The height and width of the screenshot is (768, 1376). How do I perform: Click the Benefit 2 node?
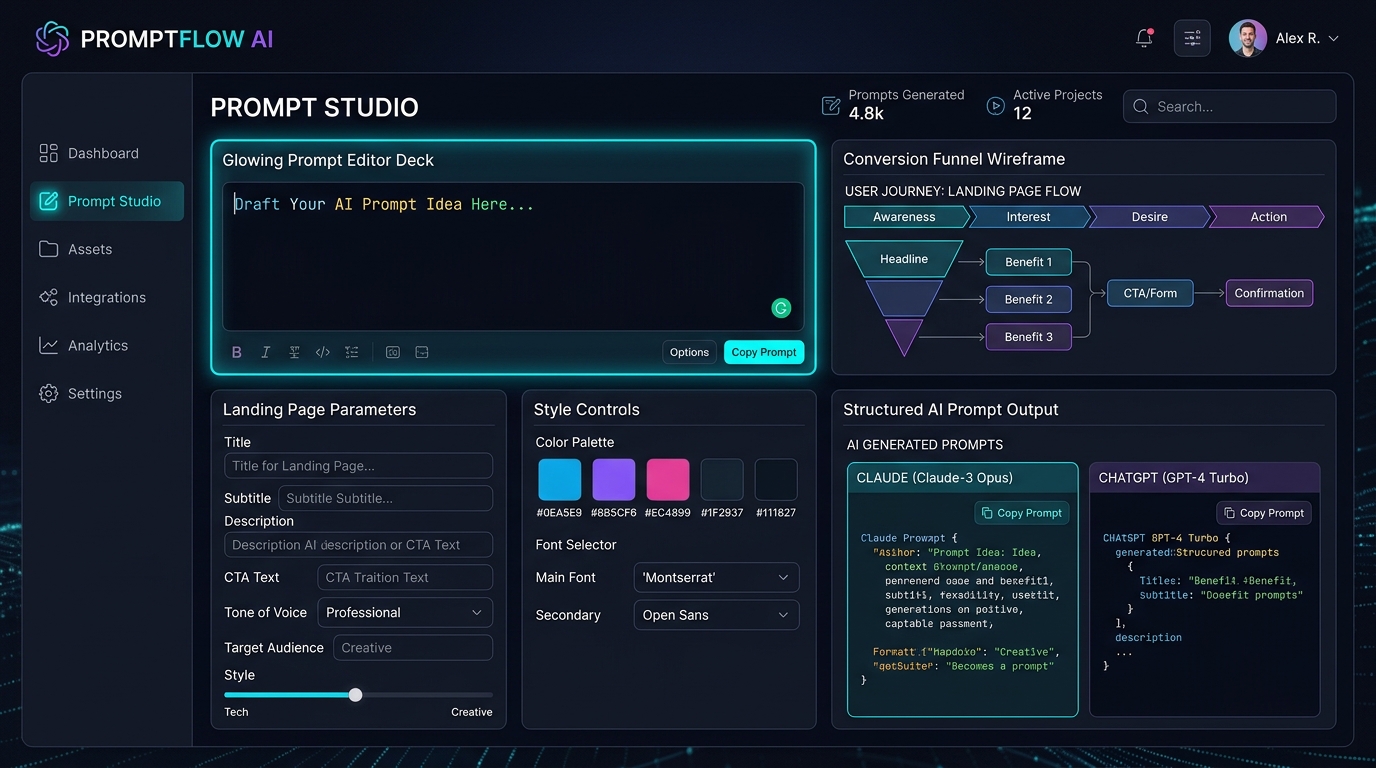pos(1028,299)
